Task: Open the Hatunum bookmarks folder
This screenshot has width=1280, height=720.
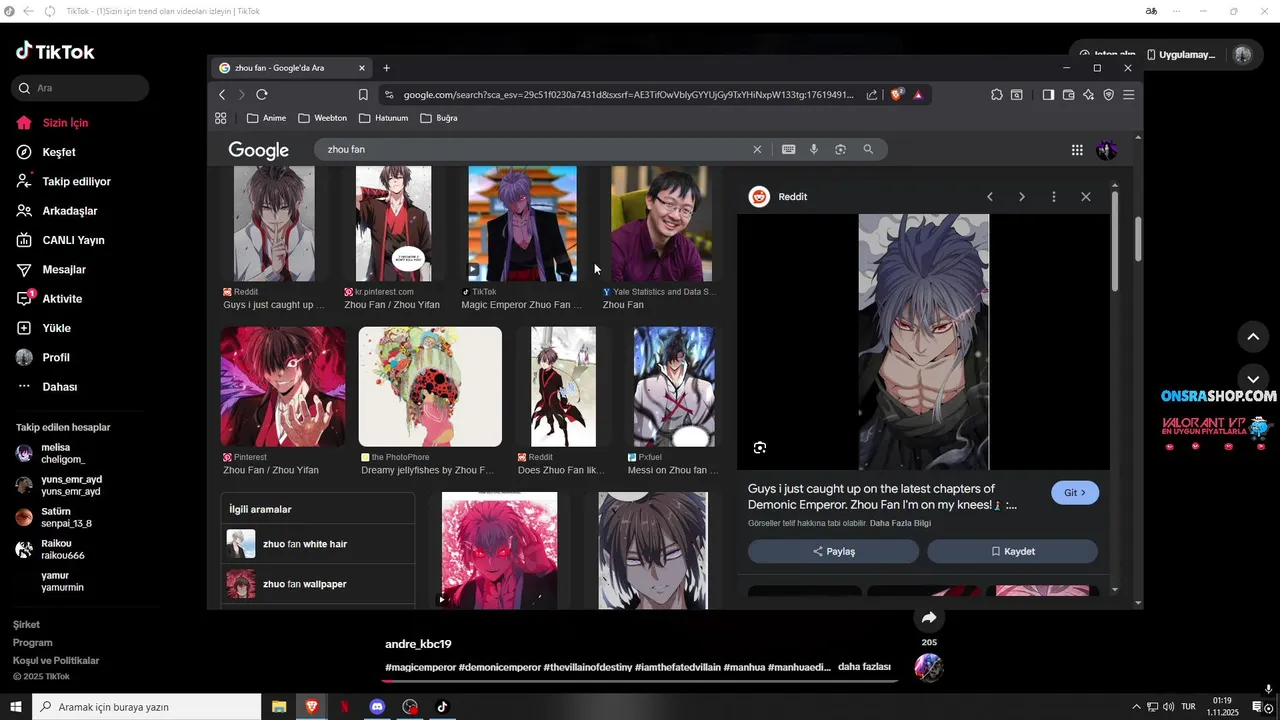Action: point(384,118)
